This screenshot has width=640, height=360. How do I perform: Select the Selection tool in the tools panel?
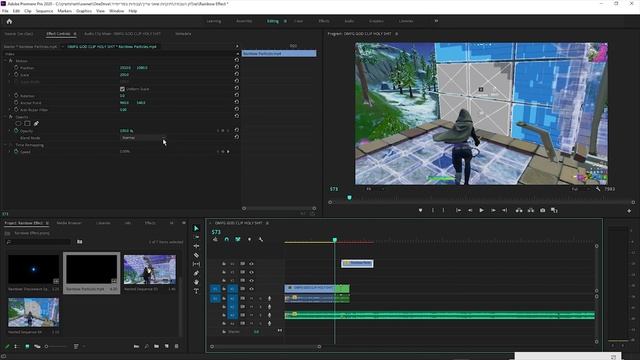(x=196, y=228)
